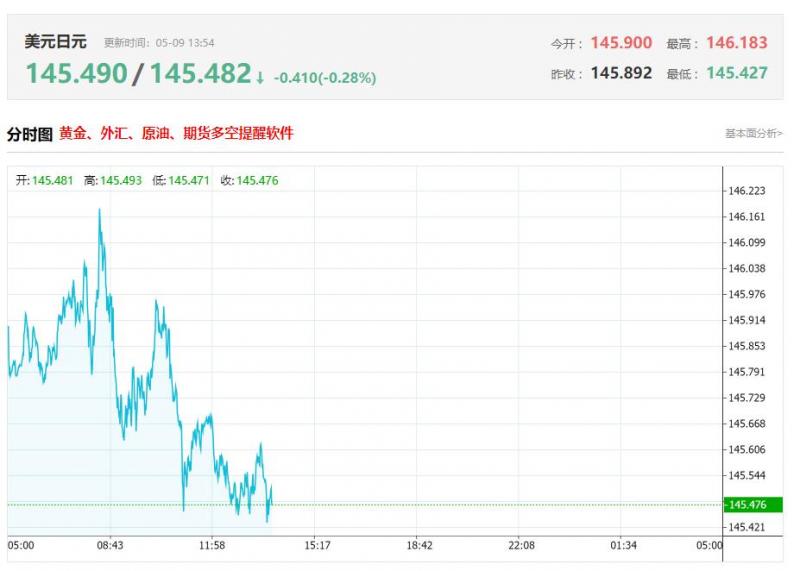
Task: Click the down arrow next to 145.482
Action: coord(260,78)
